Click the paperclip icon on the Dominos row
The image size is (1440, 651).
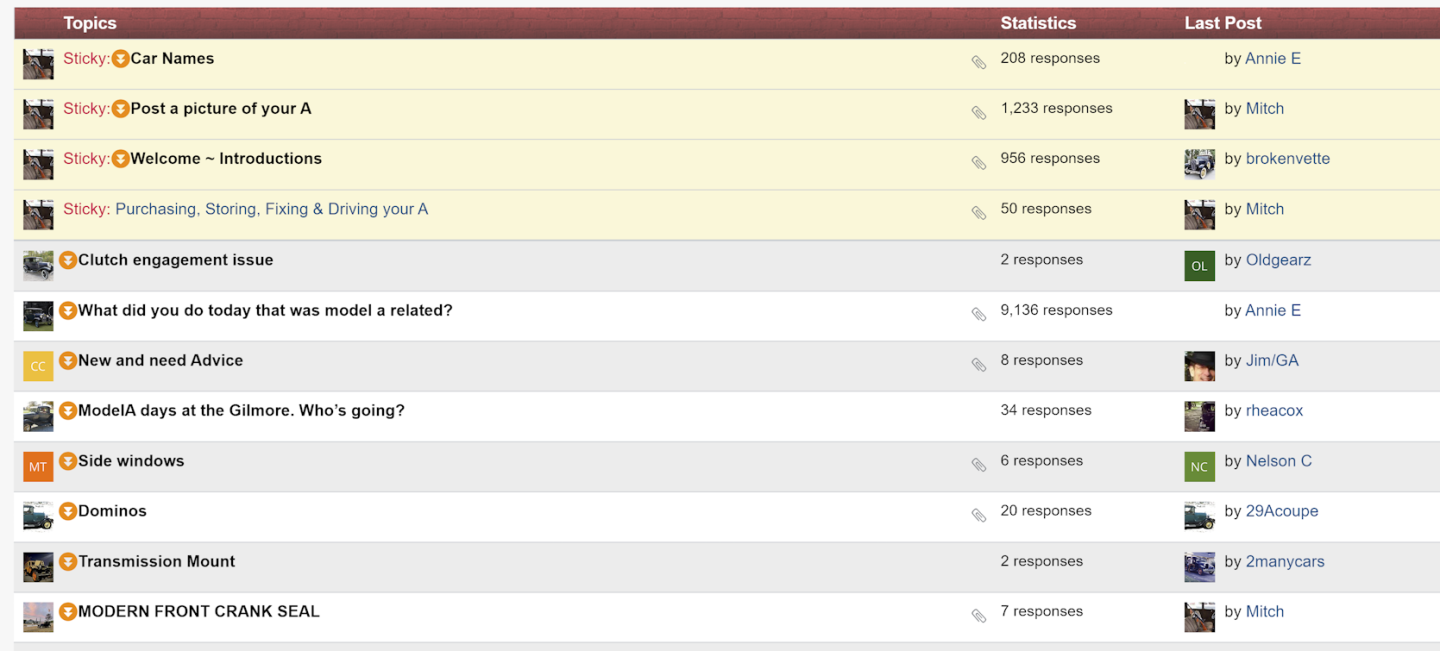979,516
